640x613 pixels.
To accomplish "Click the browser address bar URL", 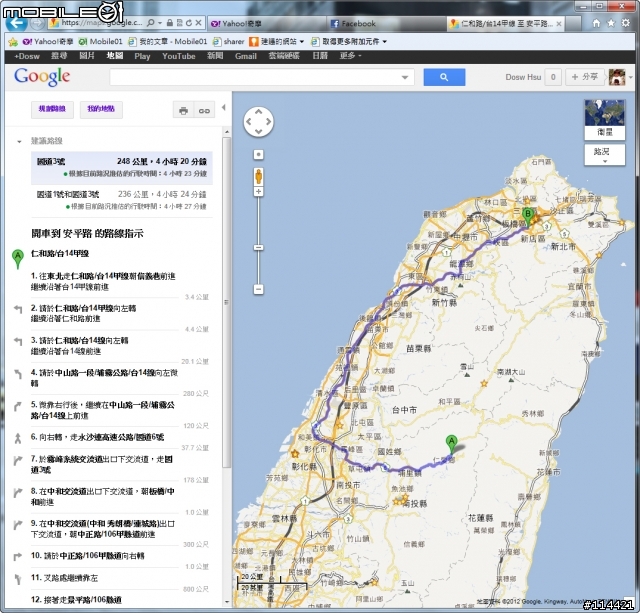I will point(101,23).
